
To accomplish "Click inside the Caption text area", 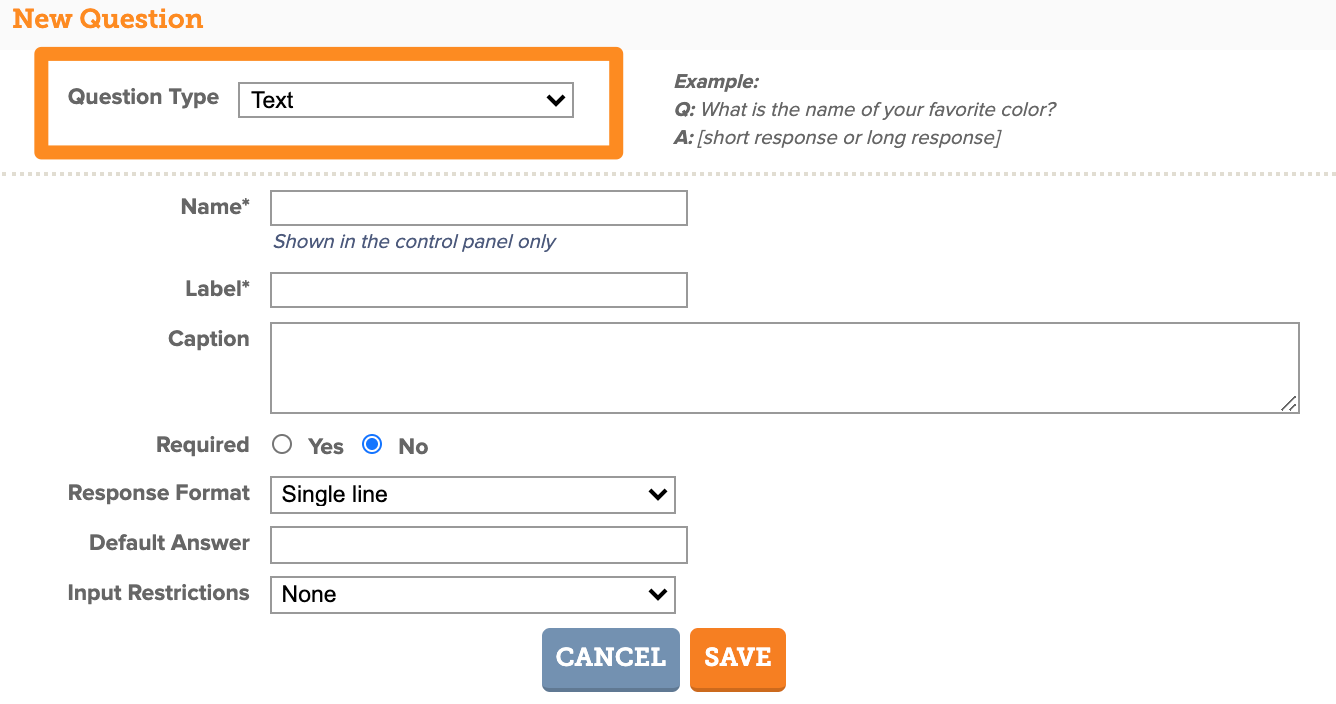I will (785, 368).
